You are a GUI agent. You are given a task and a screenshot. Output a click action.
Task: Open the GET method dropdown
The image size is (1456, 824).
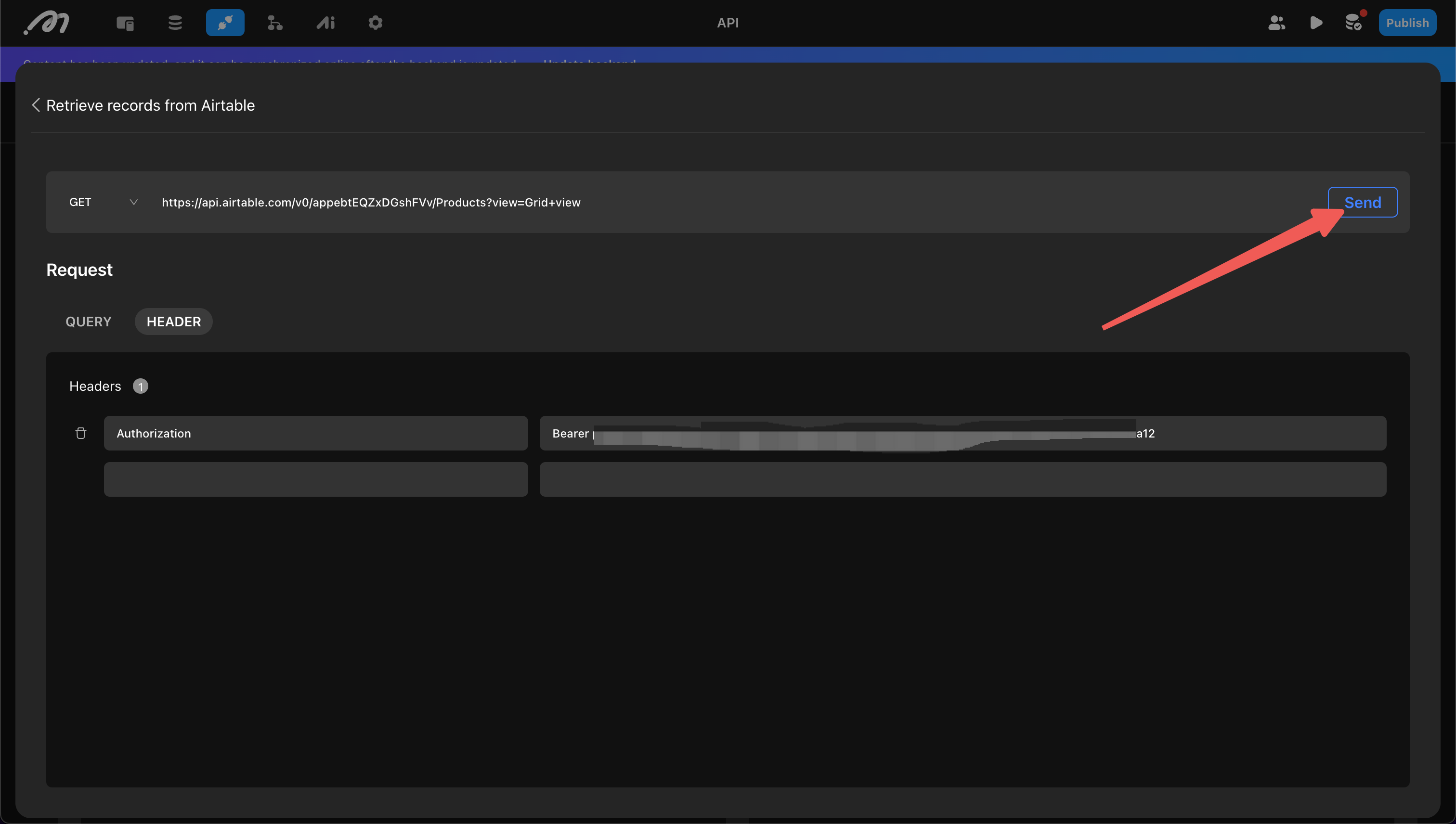click(x=103, y=202)
